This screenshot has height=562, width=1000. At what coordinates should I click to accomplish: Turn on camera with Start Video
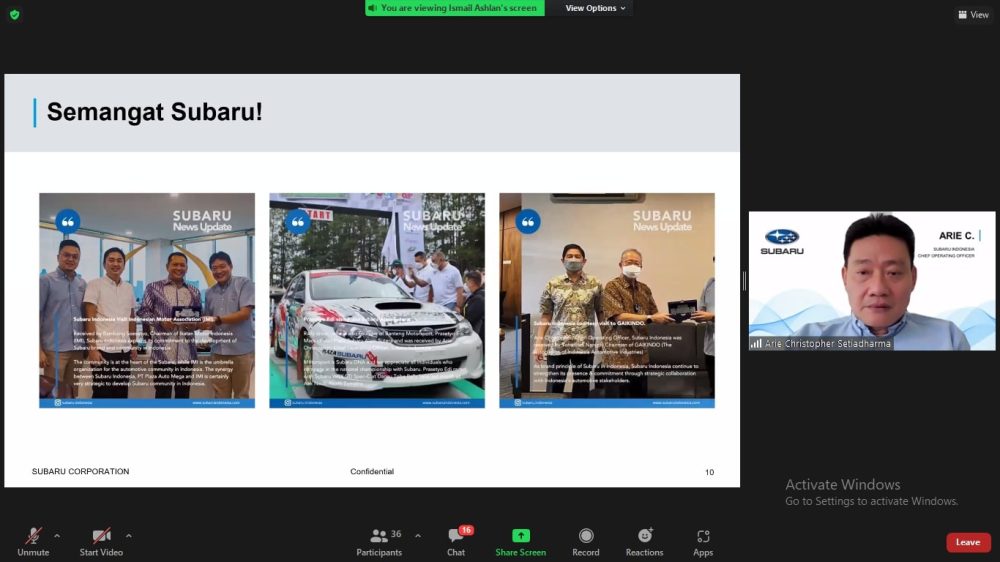click(x=101, y=542)
